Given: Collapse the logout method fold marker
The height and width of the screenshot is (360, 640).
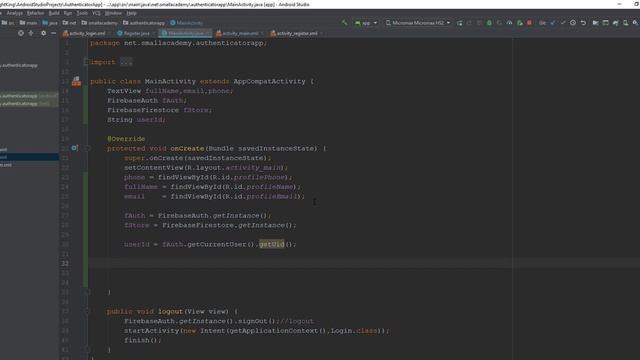Looking at the screenshot, I should [x=87, y=311].
